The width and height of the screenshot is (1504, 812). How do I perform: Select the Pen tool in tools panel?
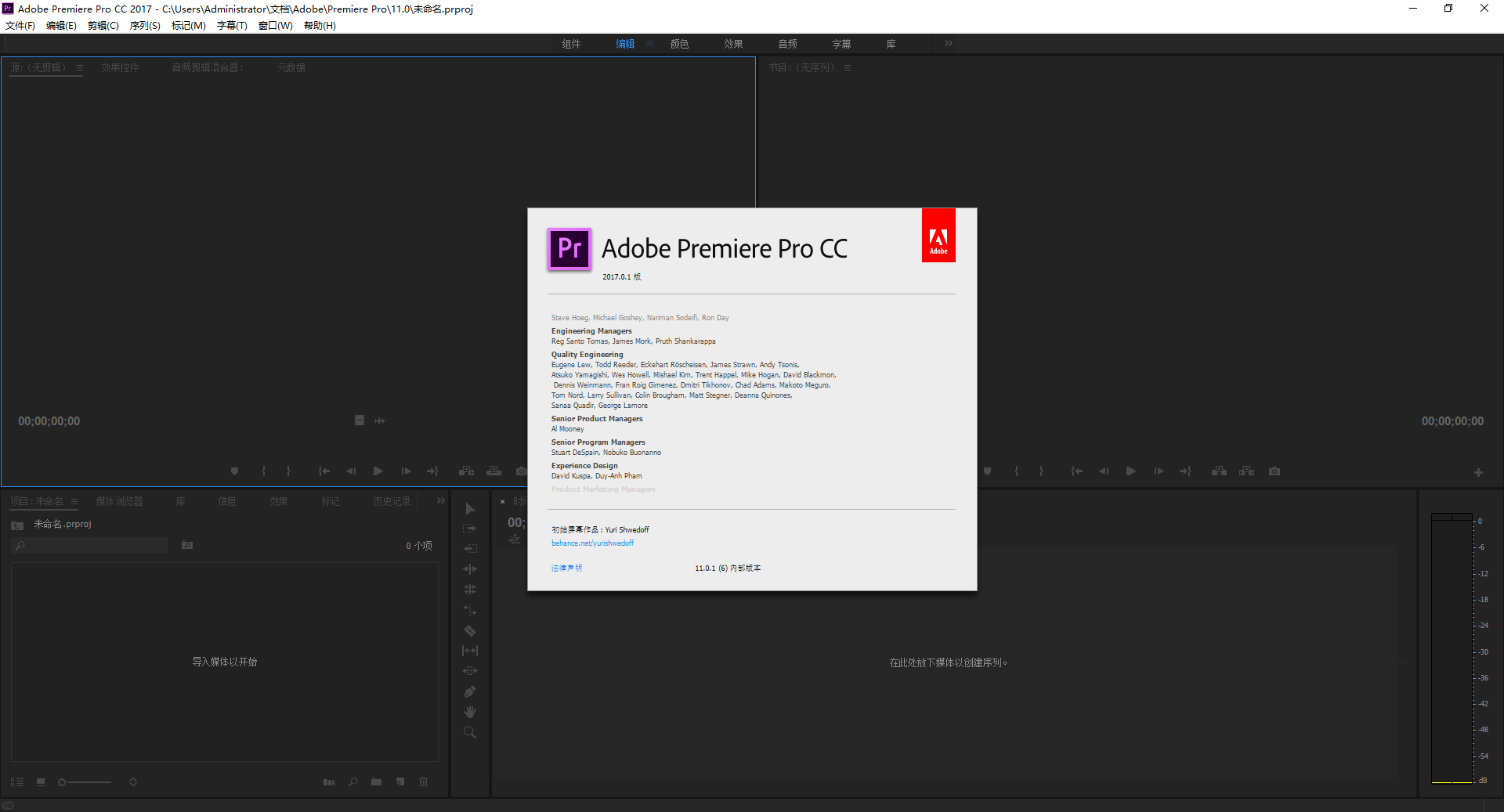[470, 691]
